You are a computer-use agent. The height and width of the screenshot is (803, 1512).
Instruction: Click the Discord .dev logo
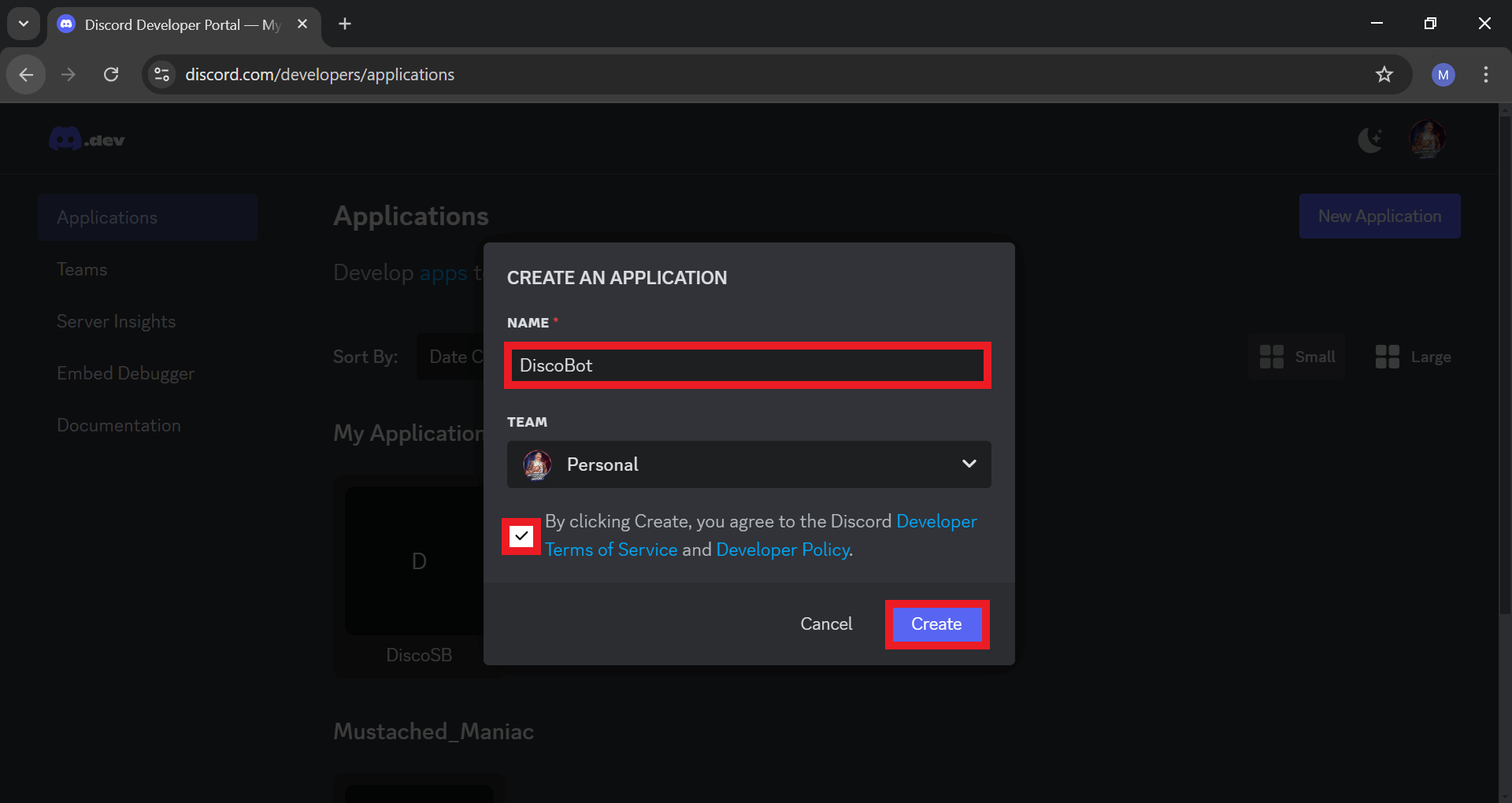click(87, 140)
